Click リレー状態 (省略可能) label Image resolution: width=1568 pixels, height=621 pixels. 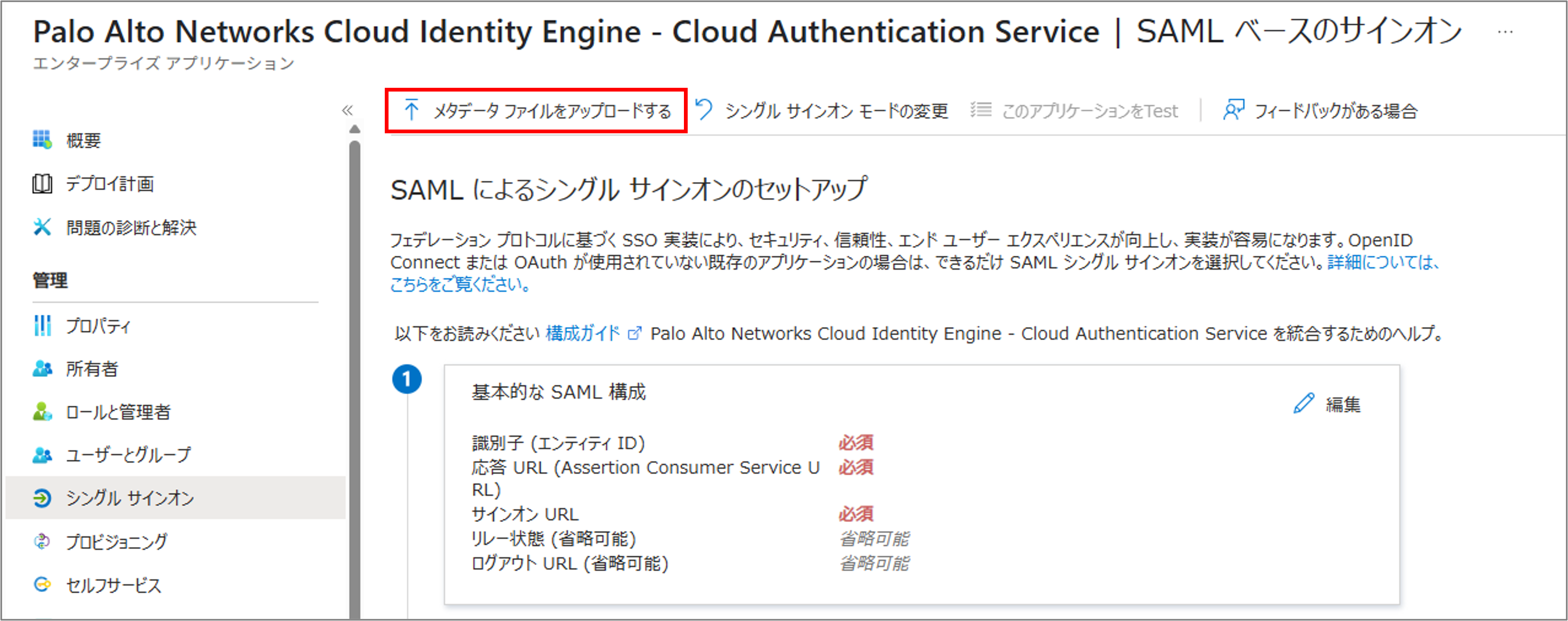554,539
